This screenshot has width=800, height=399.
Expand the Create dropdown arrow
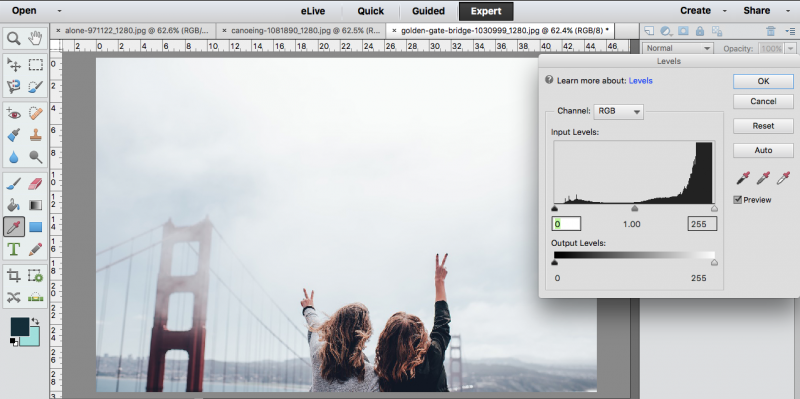pyautogui.click(x=724, y=11)
